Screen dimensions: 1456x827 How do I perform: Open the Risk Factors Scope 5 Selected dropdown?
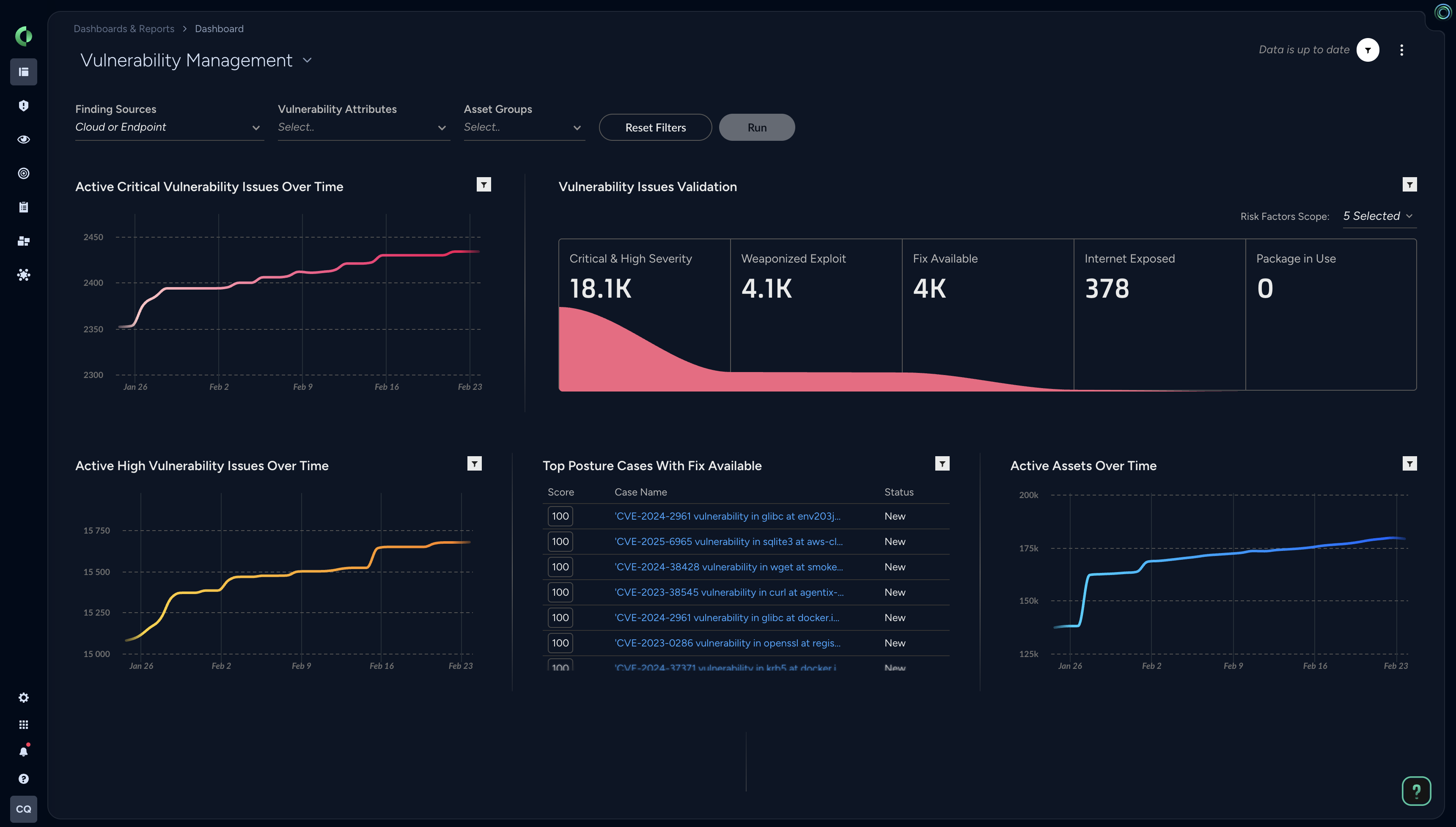click(x=1379, y=216)
